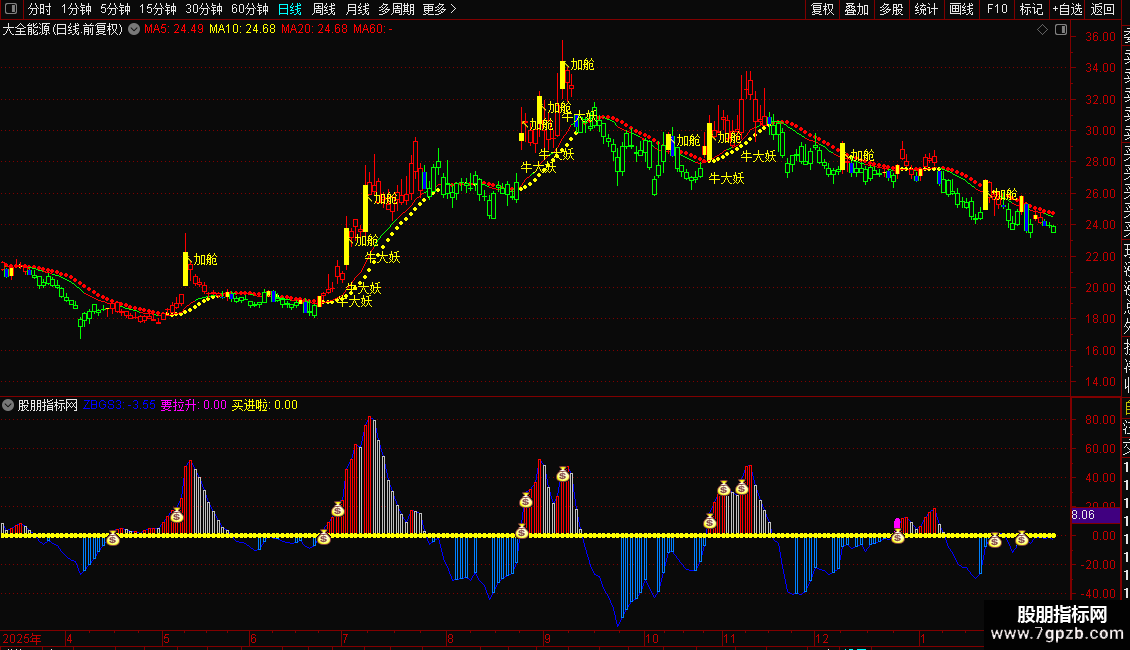This screenshot has height=650, width=1130.
Task: Click the 标记 mark button
Action: (x=1031, y=9)
